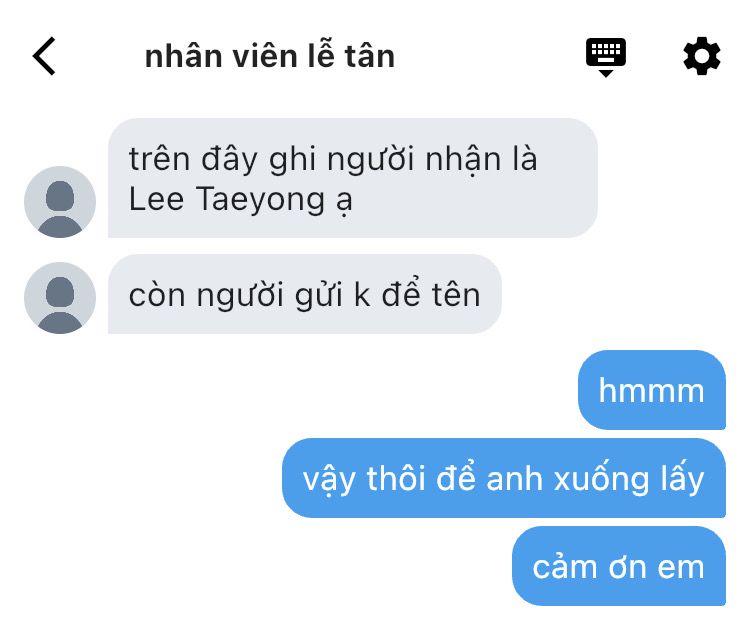Tap the 'nhân viên lễ tân' chat title

point(270,56)
